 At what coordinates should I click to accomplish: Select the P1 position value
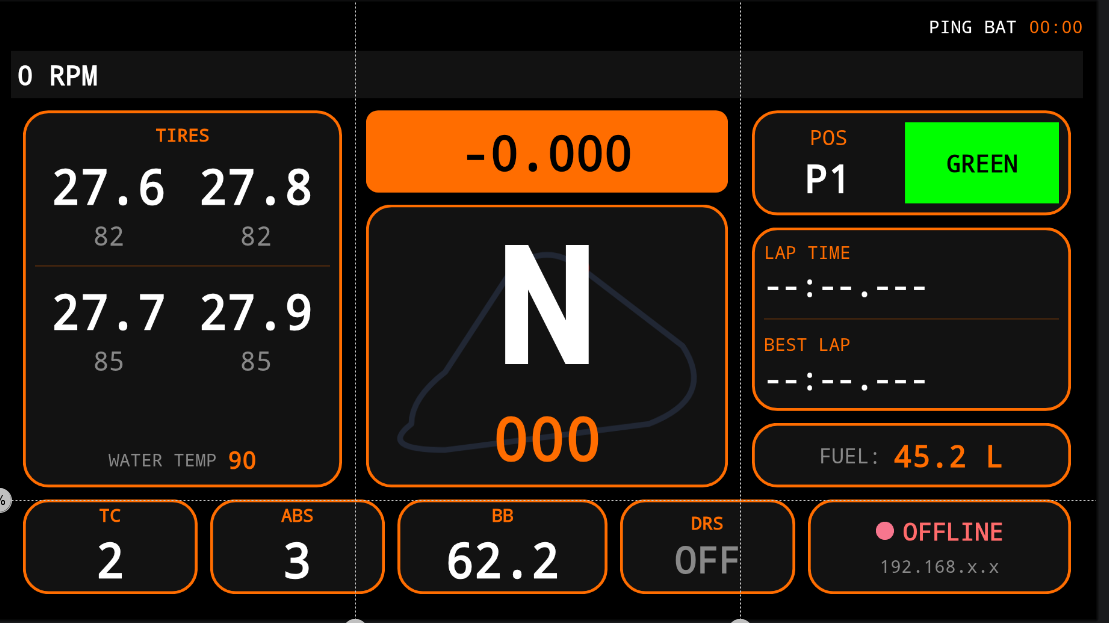(826, 180)
